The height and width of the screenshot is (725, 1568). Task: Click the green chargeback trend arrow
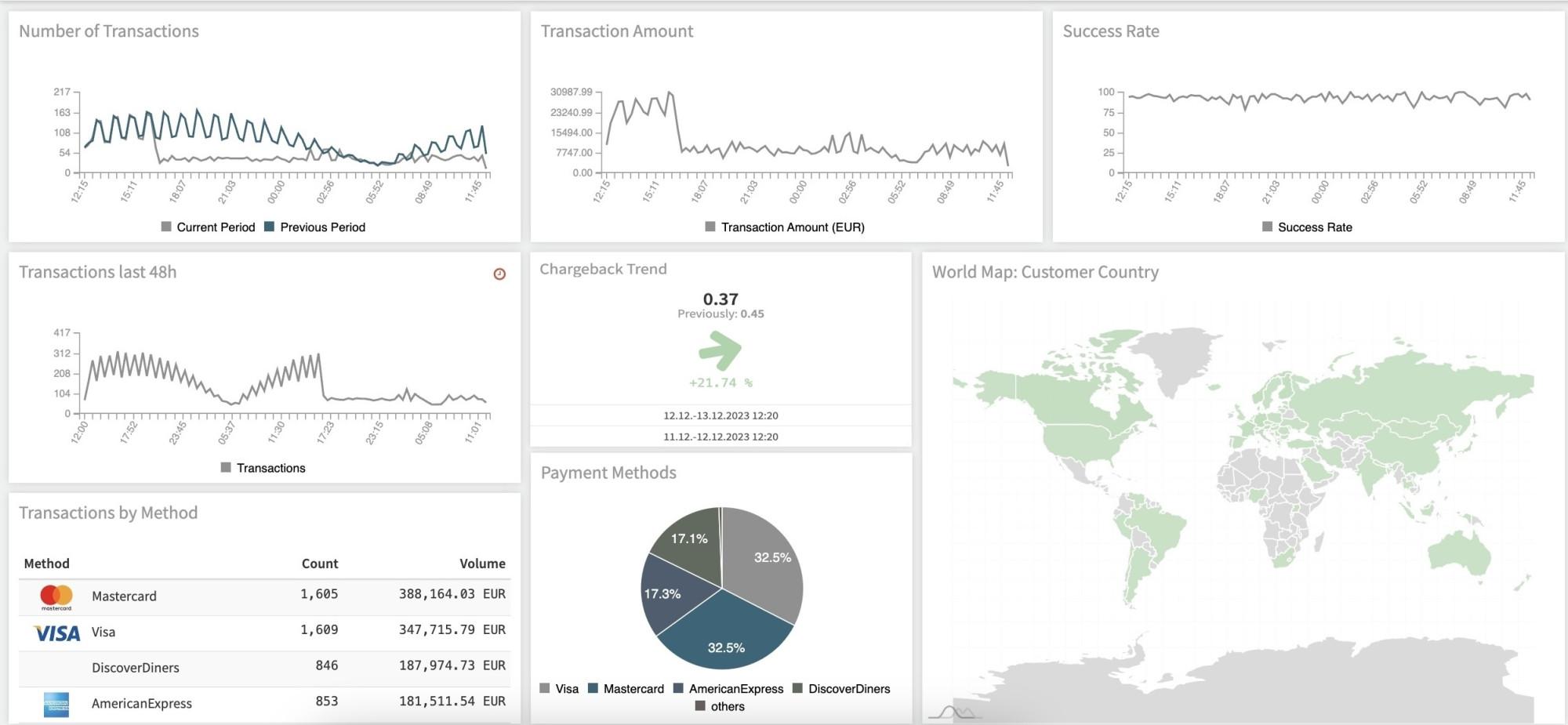pos(720,350)
